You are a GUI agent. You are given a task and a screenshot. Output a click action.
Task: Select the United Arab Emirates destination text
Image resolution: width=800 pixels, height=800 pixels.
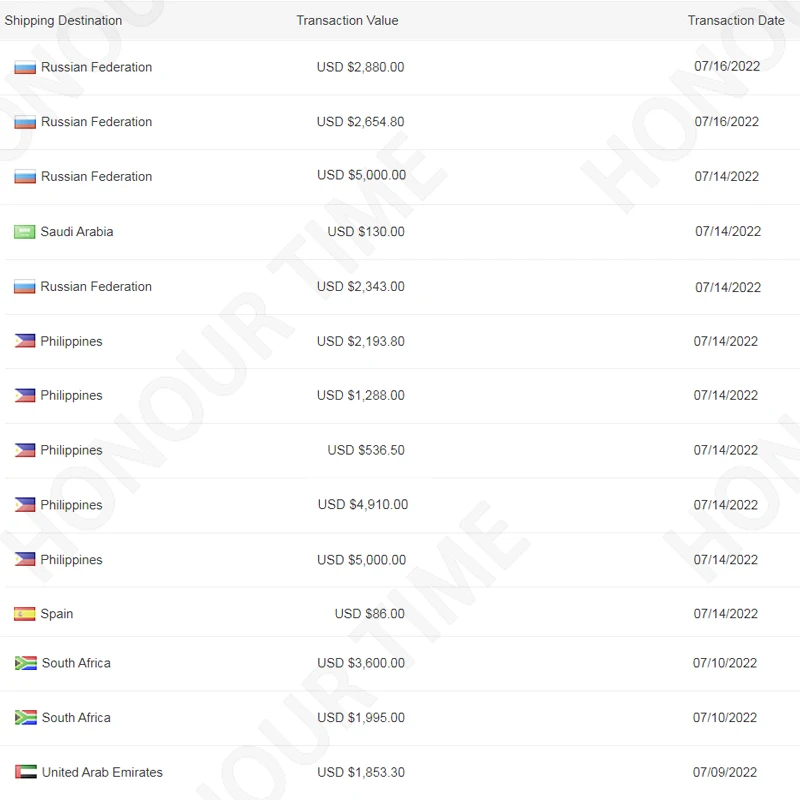pos(102,772)
